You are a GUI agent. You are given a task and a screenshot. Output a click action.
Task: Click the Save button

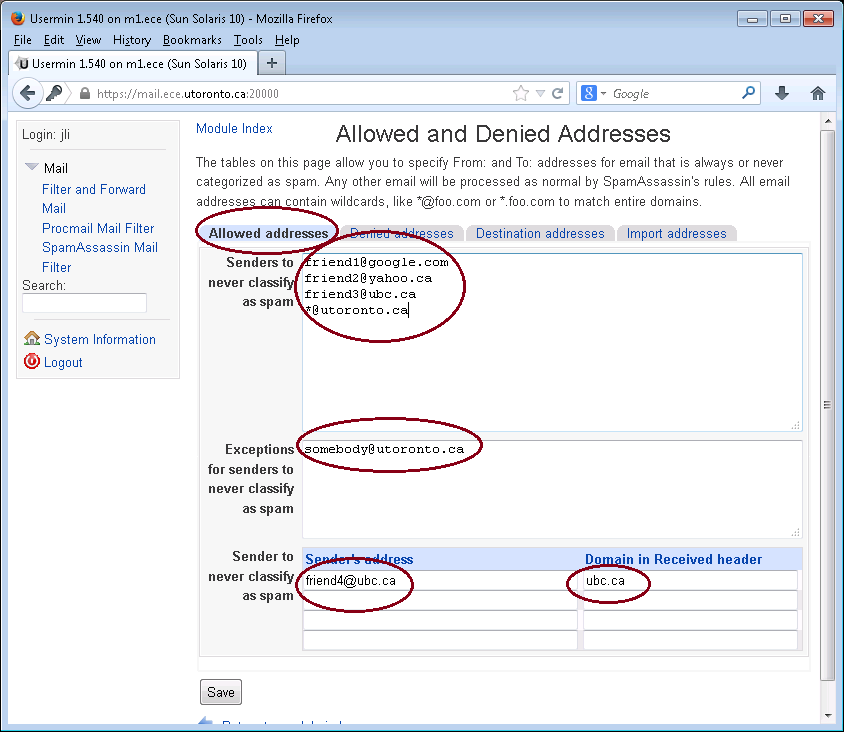(221, 692)
